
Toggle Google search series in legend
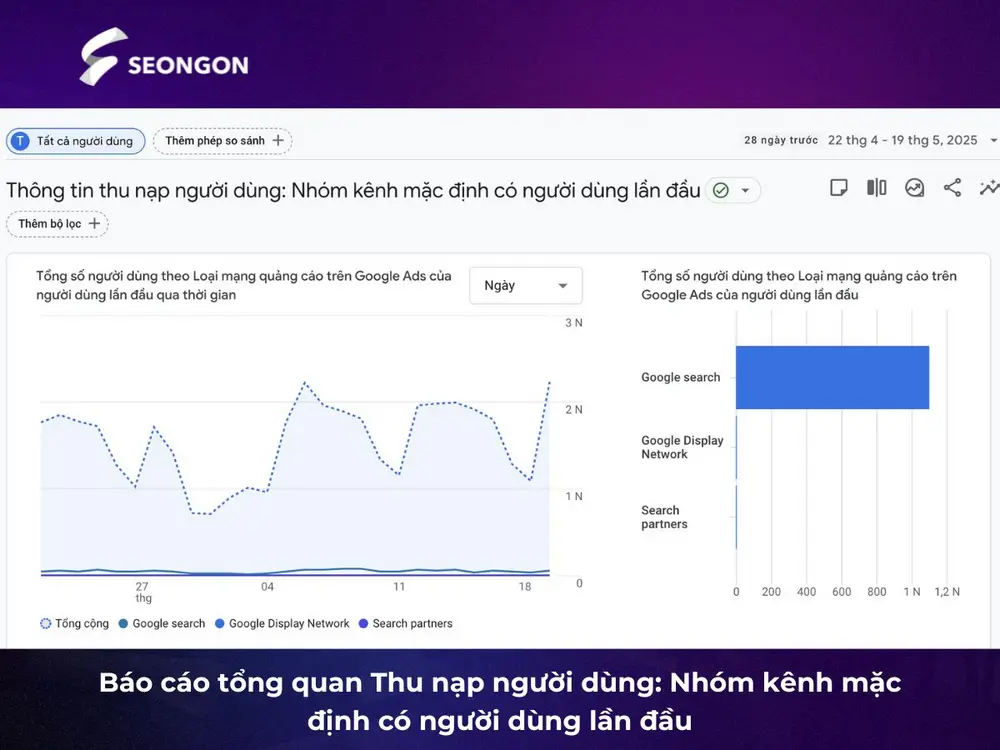(x=162, y=623)
